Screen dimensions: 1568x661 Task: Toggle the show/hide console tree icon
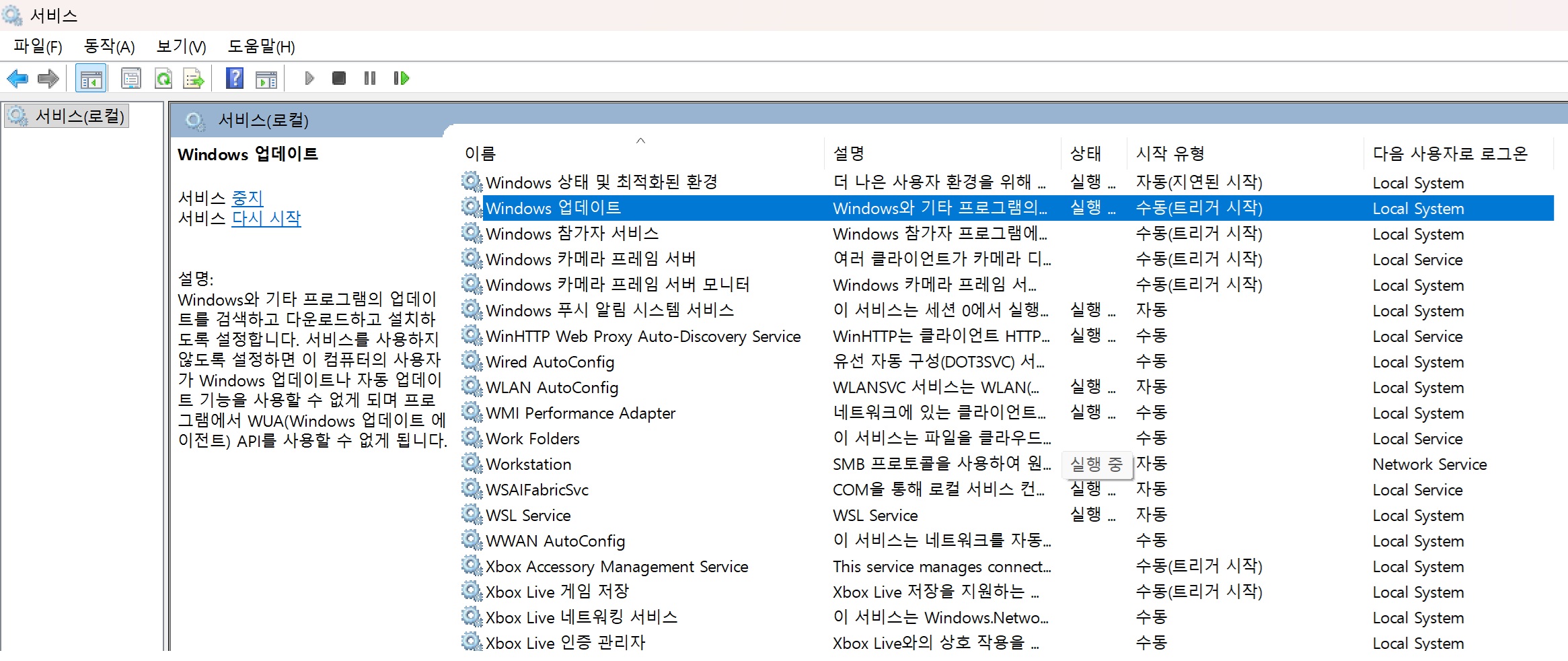pyautogui.click(x=91, y=79)
